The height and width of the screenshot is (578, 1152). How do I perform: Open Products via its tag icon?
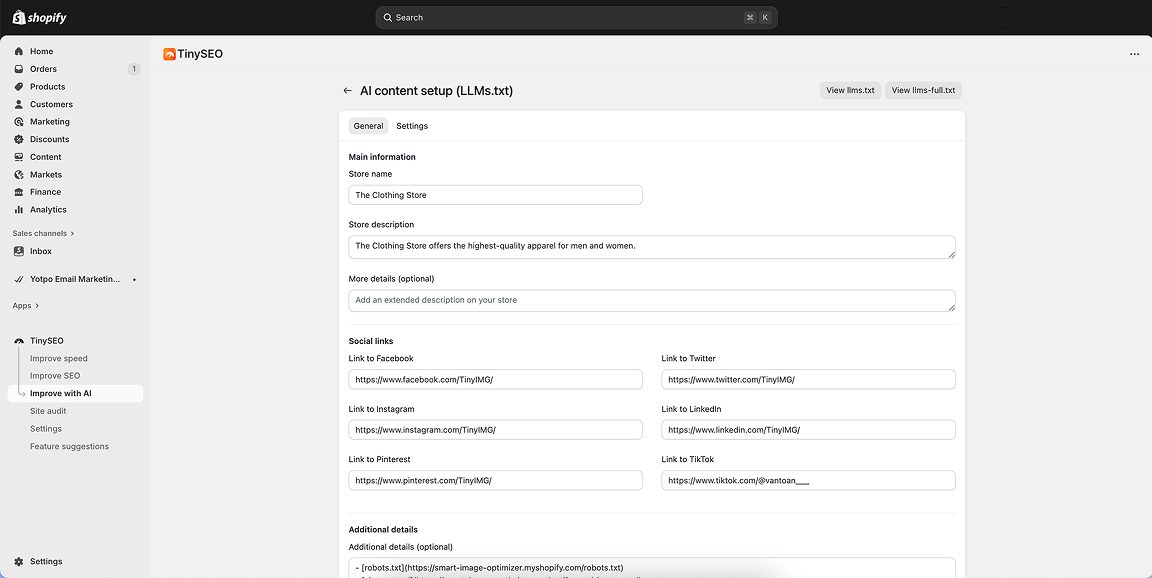(19, 87)
